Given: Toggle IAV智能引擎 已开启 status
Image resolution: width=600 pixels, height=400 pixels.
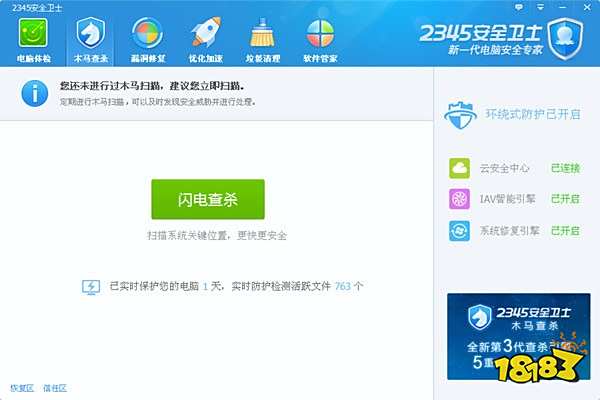Looking at the screenshot, I should pos(565,199).
